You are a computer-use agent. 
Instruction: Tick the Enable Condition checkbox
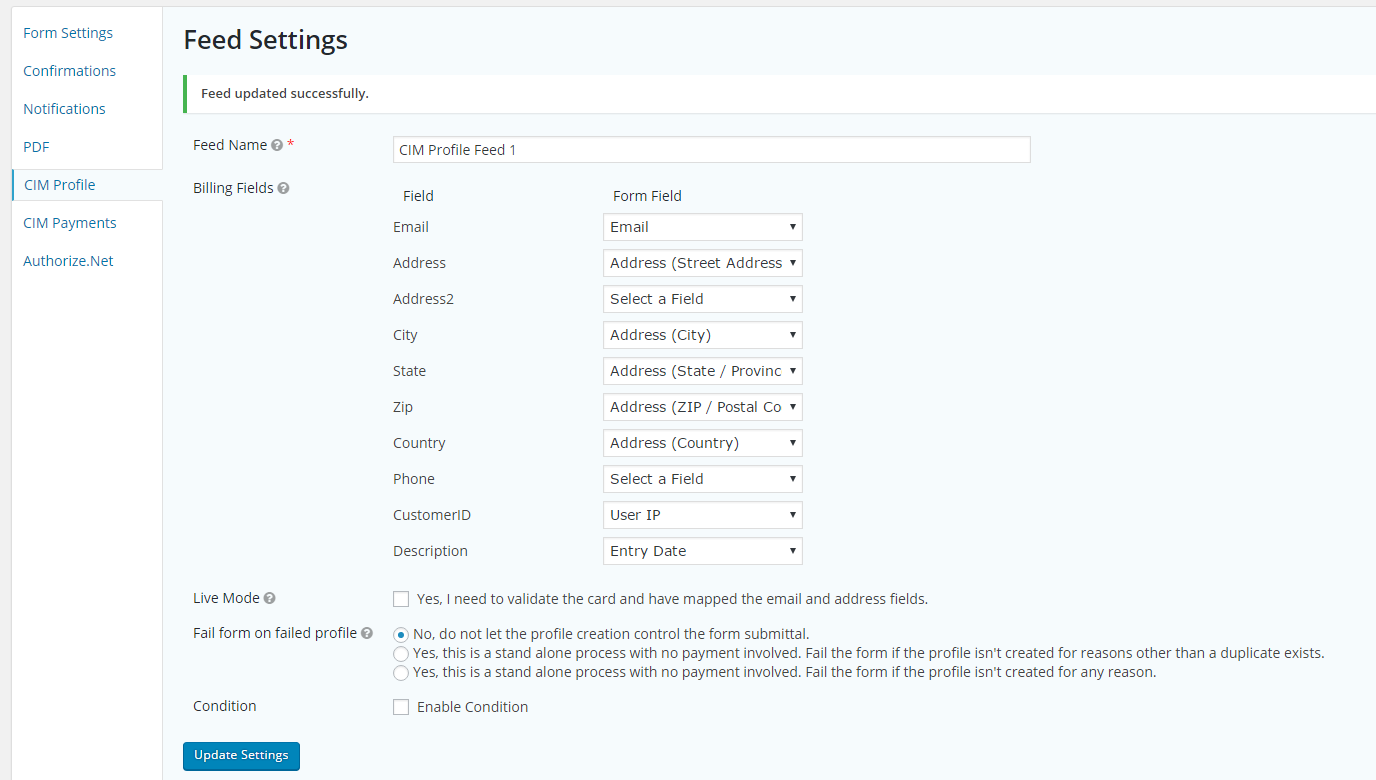coord(401,707)
